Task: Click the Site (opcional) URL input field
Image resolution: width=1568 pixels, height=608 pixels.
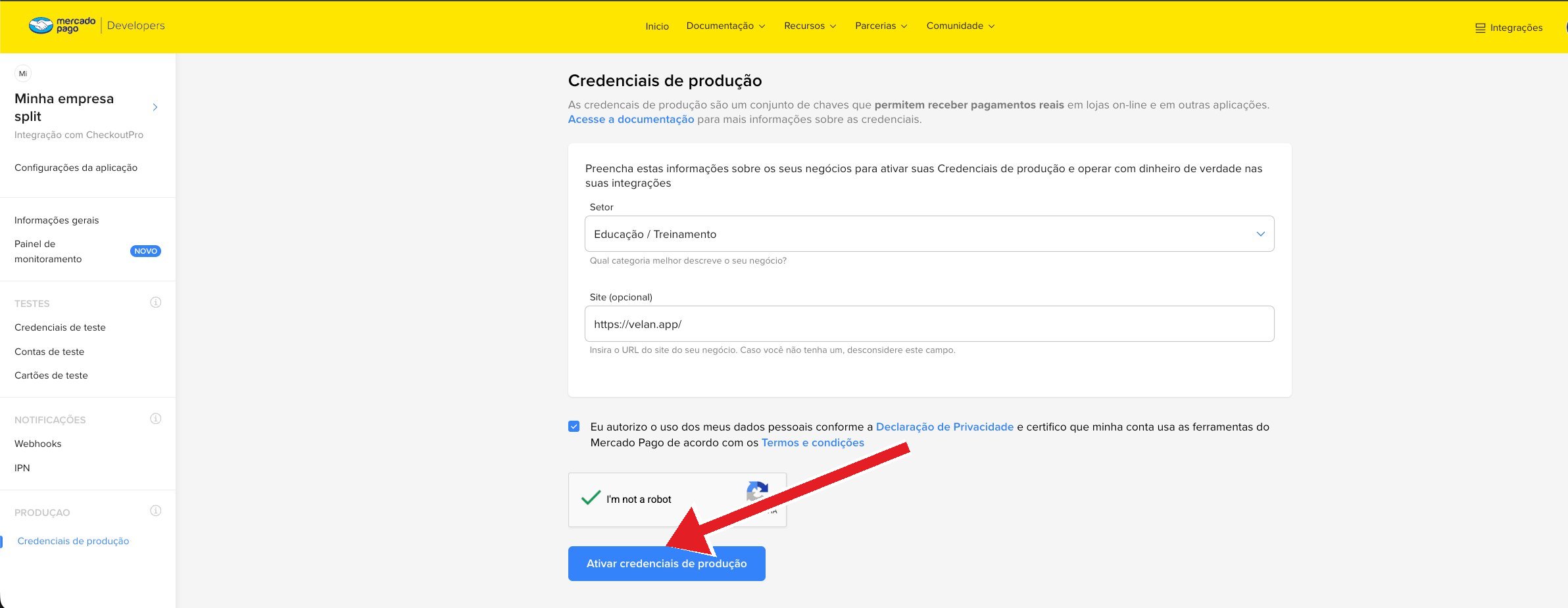Action: 929,324
